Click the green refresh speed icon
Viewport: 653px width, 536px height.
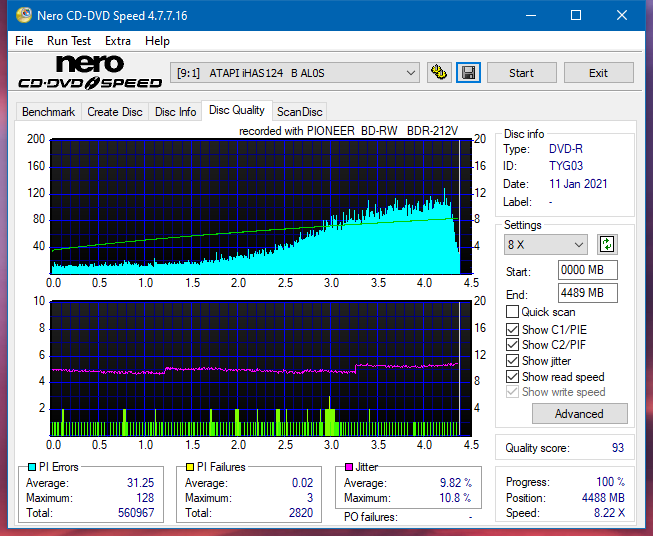(x=607, y=244)
